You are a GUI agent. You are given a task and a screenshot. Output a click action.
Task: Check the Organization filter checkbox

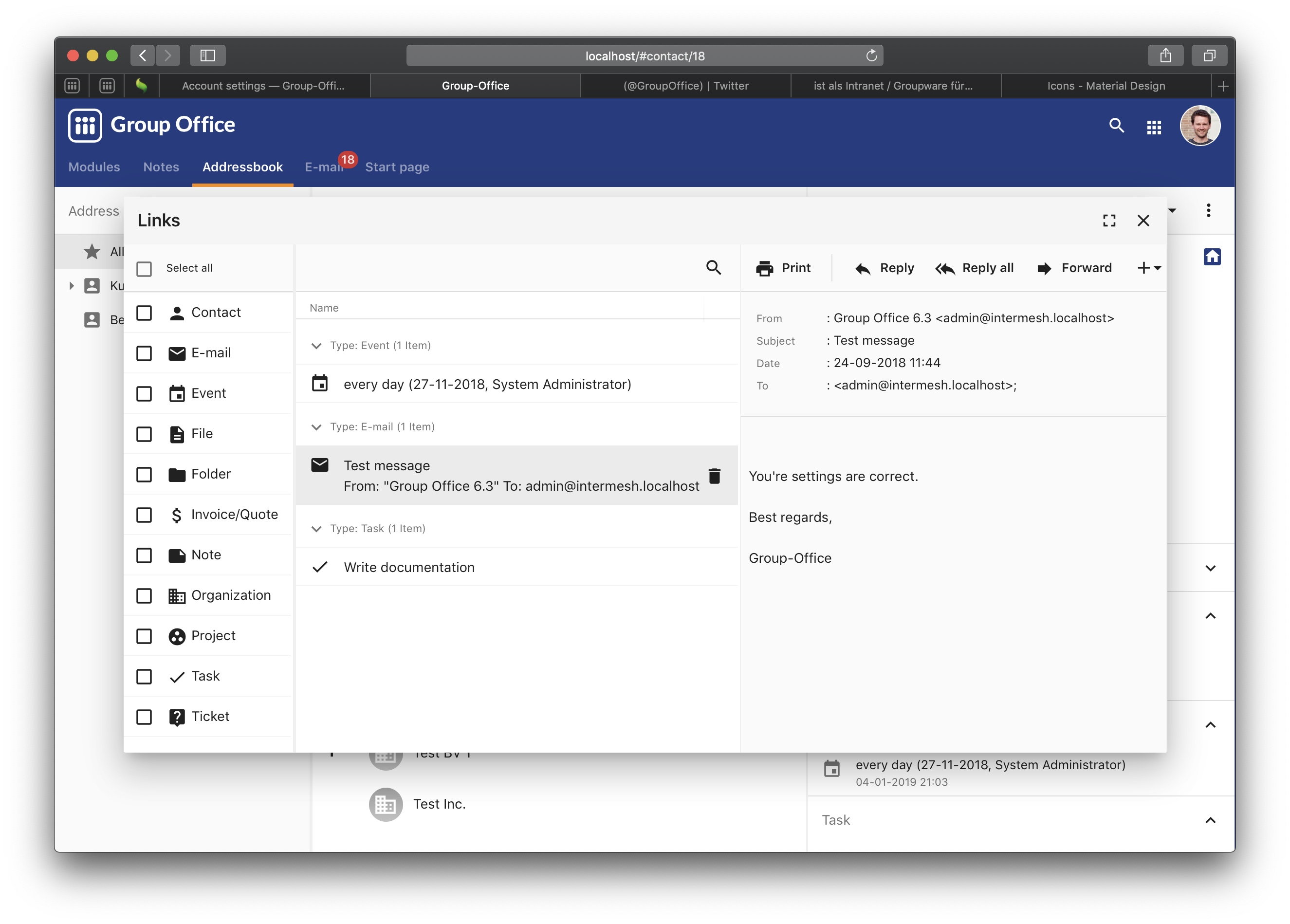pyautogui.click(x=145, y=596)
